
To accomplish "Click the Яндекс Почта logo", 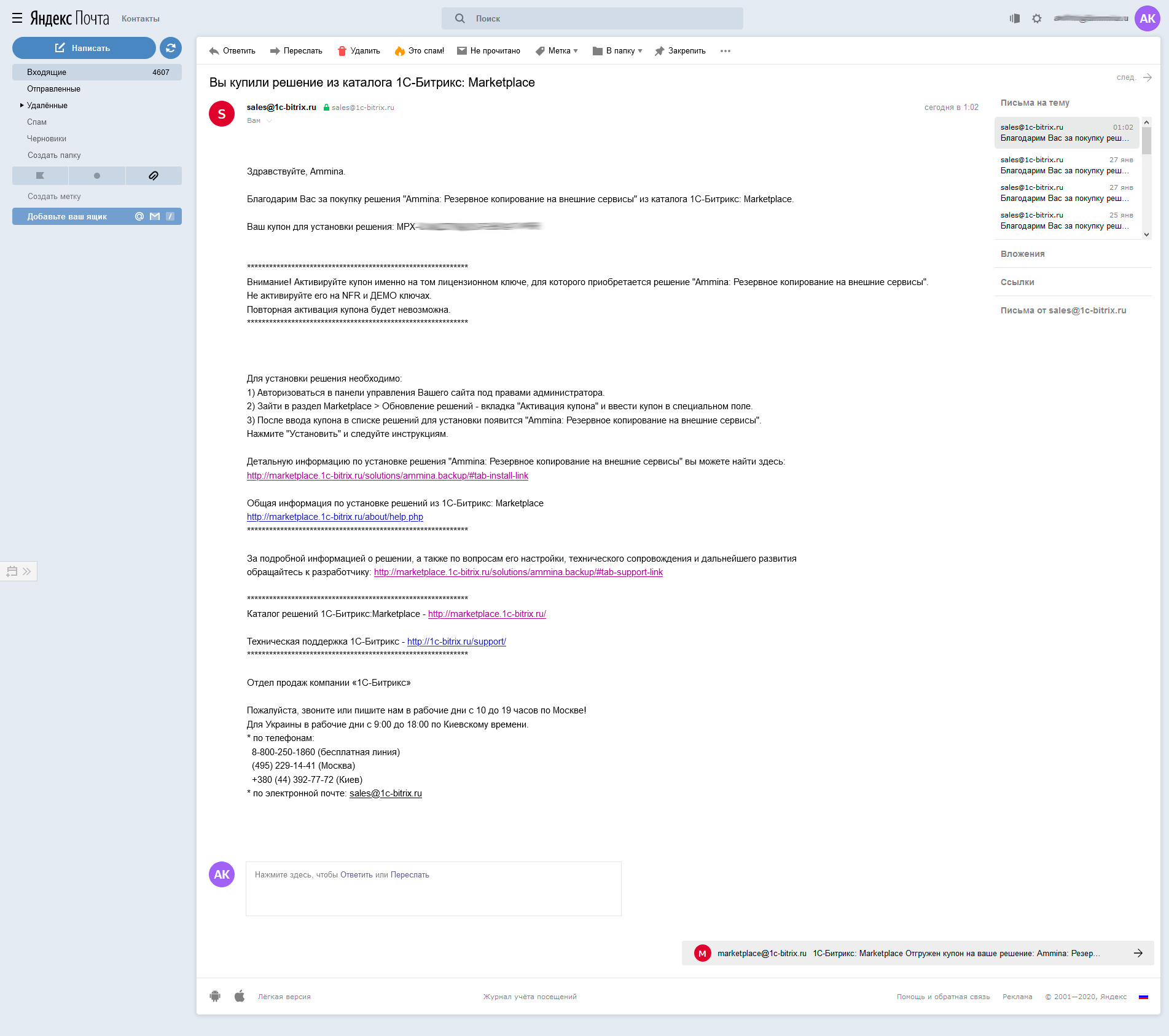I will [x=69, y=18].
